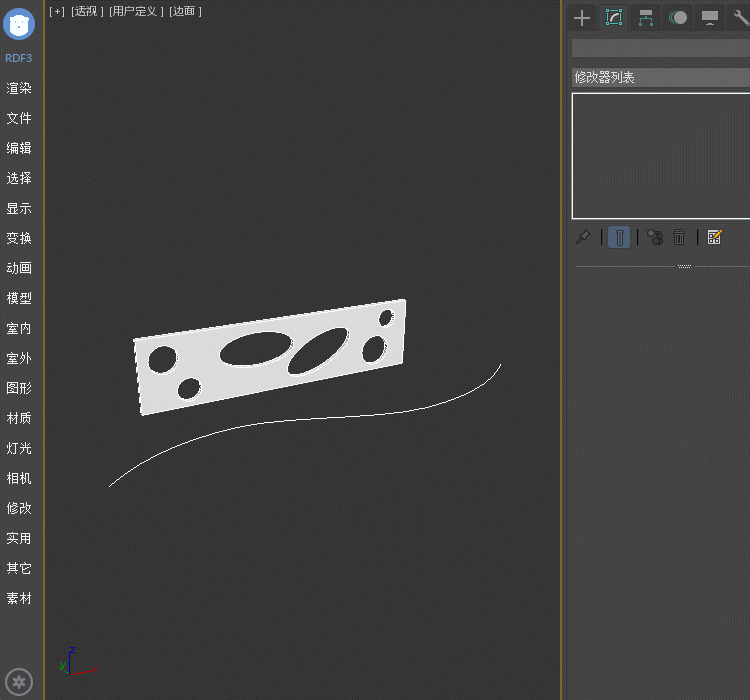The image size is (750, 700).
Task: Click the trash icon to remove modifier
Action: tap(679, 237)
